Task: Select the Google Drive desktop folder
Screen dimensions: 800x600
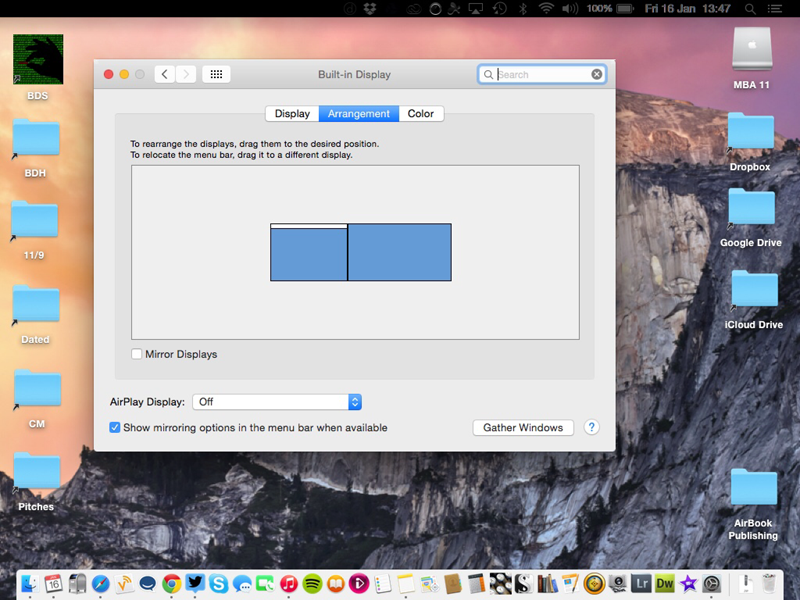Action: [x=751, y=209]
